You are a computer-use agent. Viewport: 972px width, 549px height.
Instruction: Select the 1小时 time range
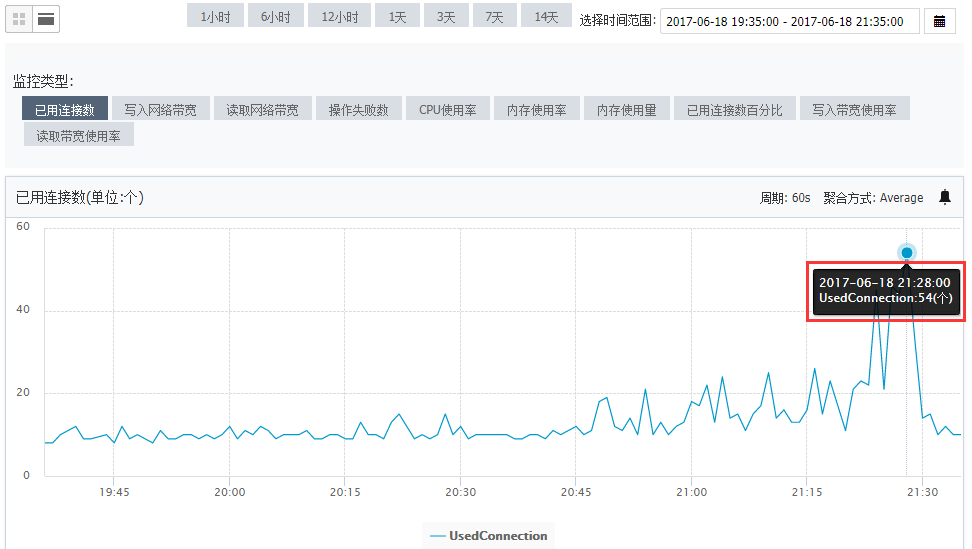point(216,15)
